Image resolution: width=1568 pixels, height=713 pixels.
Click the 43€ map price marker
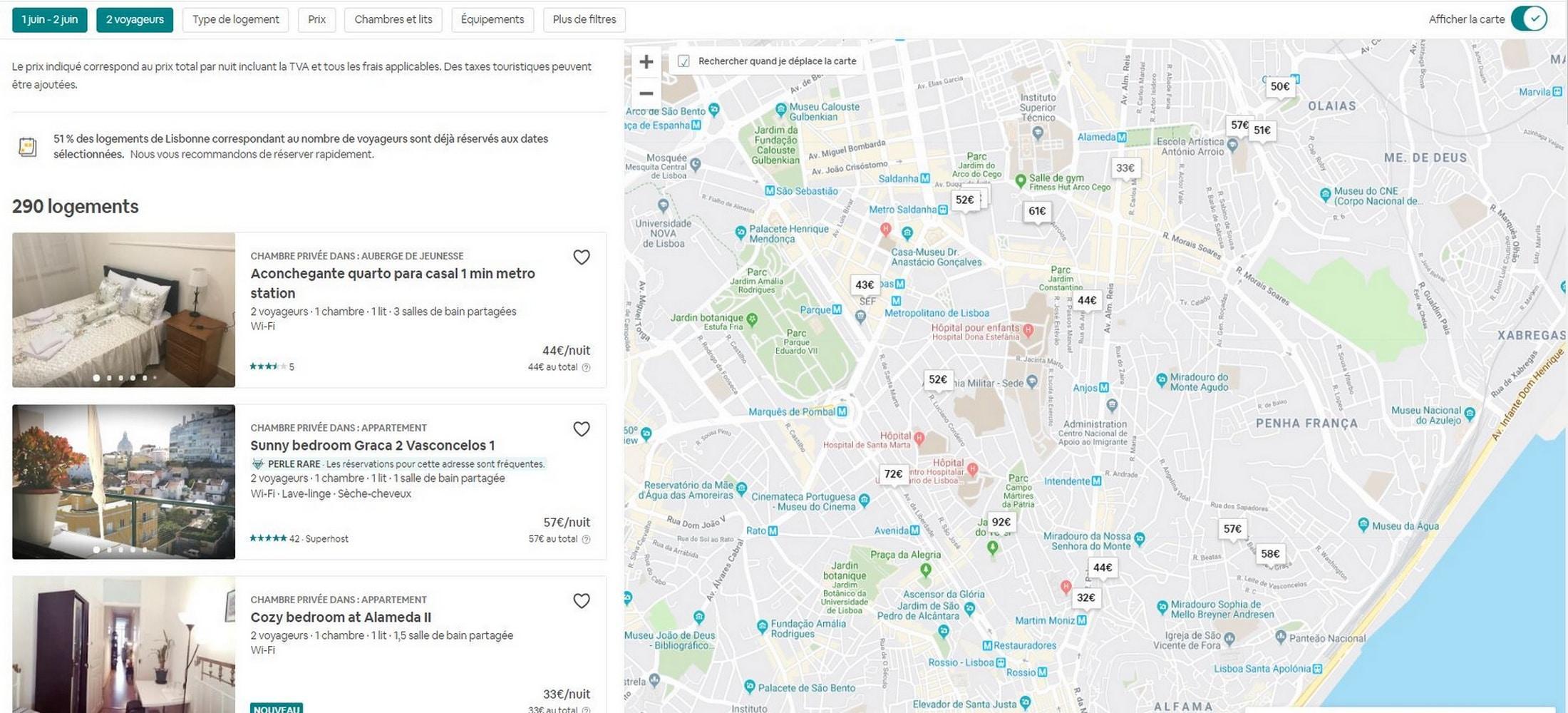(x=865, y=285)
